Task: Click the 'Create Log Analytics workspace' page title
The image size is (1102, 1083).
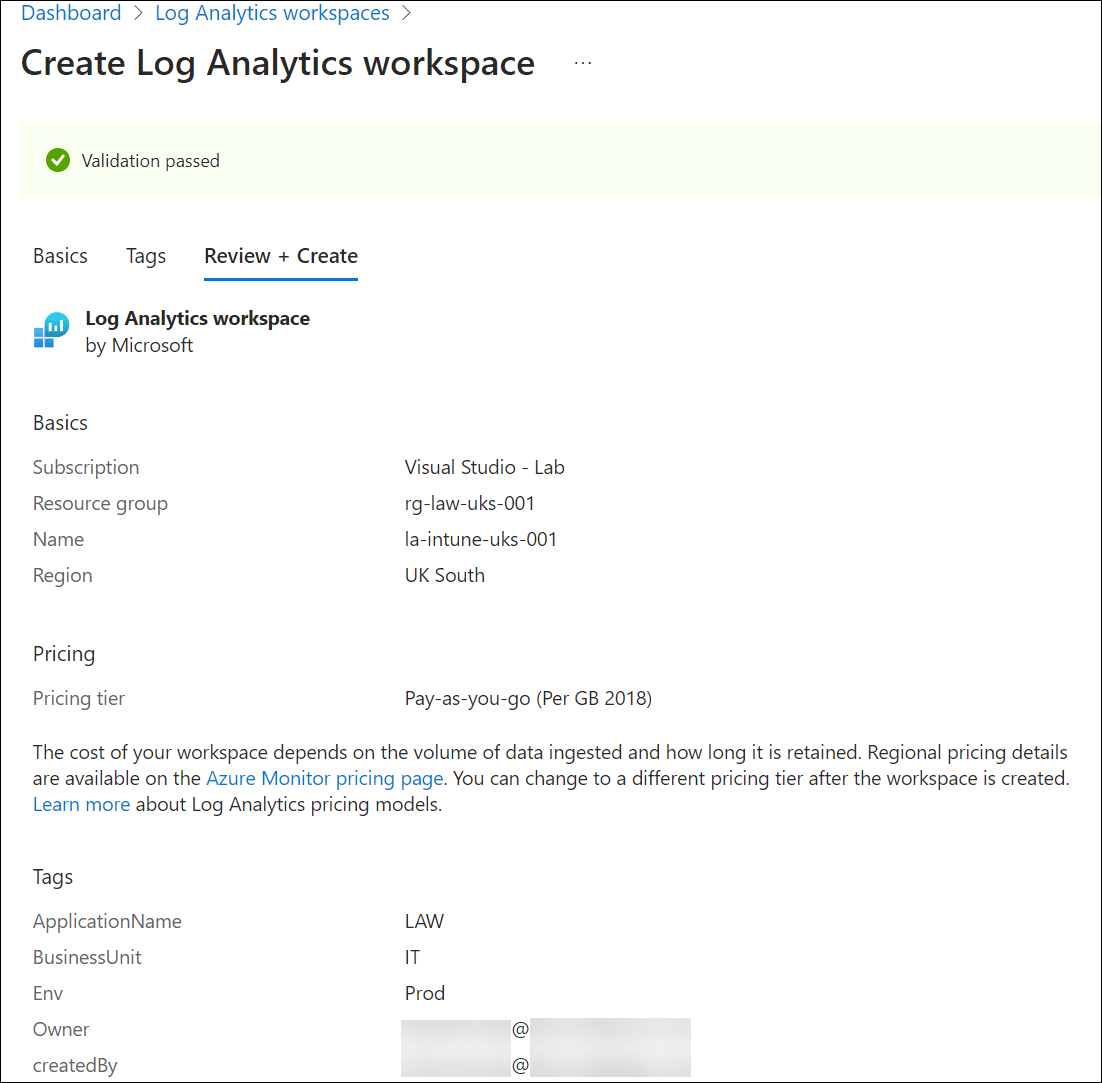Action: 278,63
